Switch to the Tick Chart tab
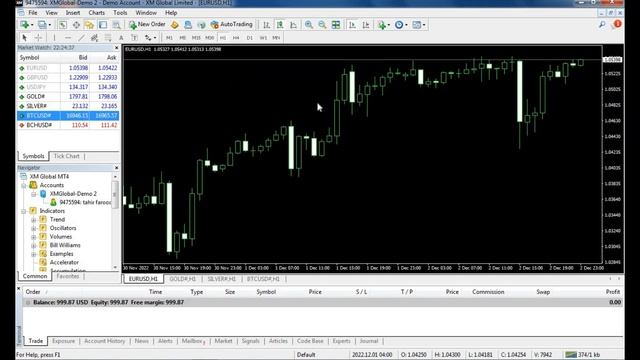Viewport: 640px width, 360px height. pyautogui.click(x=67, y=156)
